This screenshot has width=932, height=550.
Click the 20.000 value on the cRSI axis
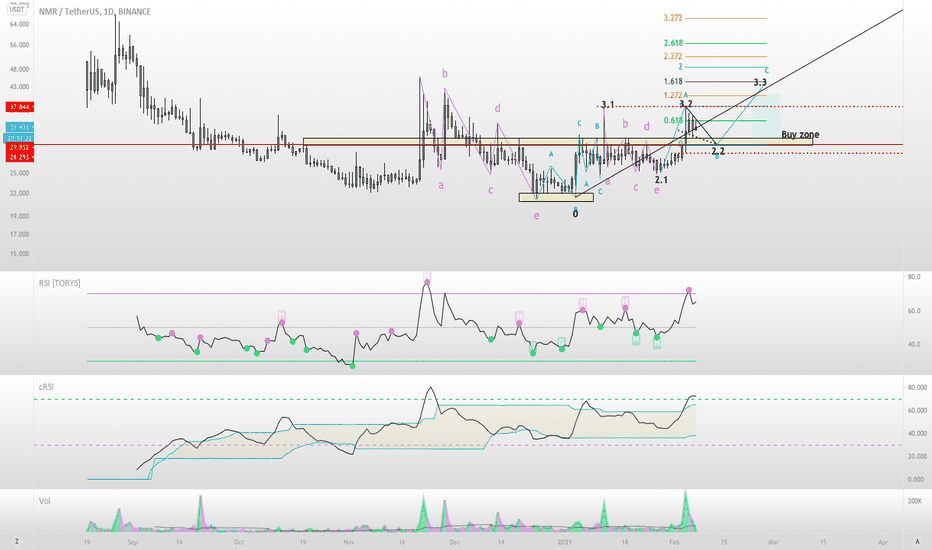point(917,457)
